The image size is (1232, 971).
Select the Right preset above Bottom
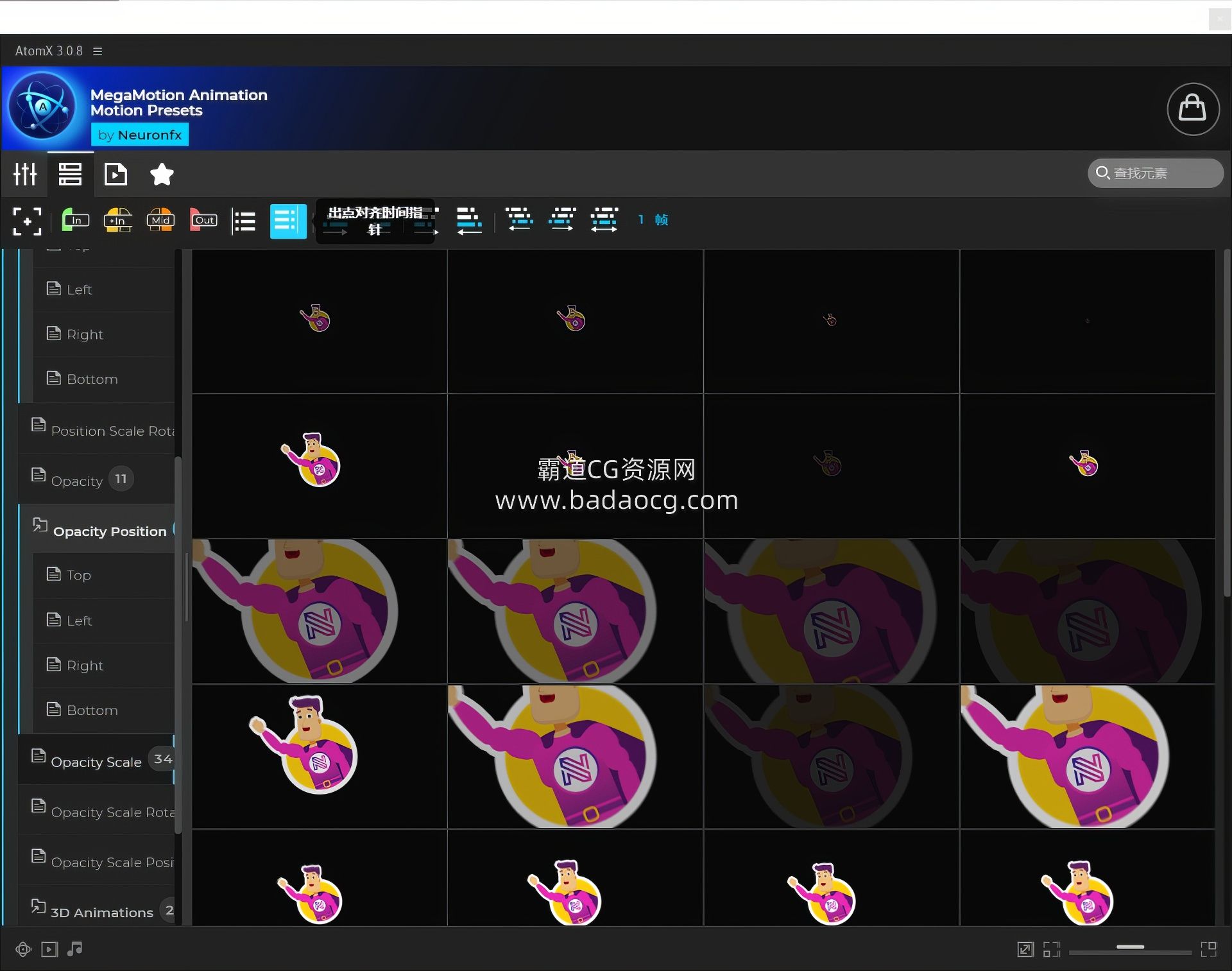tap(103, 334)
